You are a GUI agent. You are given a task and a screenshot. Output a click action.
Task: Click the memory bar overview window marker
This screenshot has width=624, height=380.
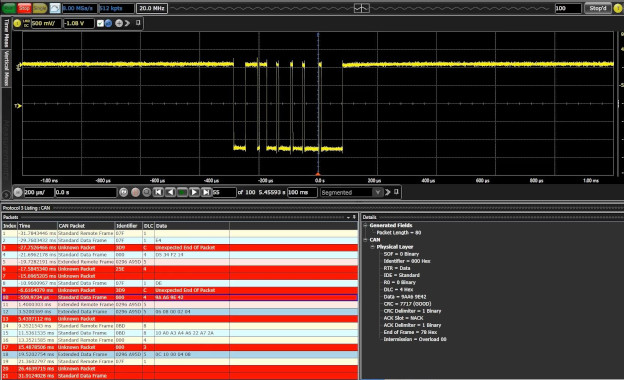[x=361, y=8]
